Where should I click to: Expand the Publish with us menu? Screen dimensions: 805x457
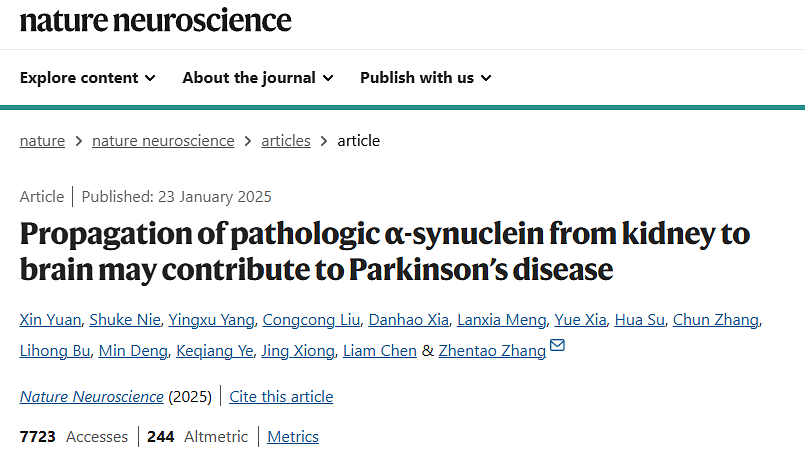pos(426,78)
